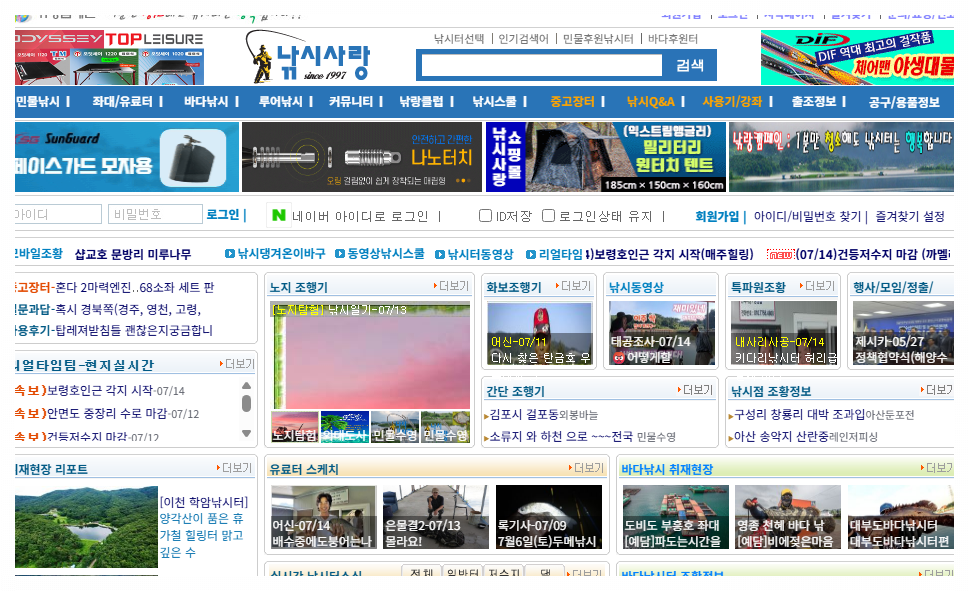This screenshot has height=591, width=969.
Task: Click the NEW icon beside 건등저수지 마감 notice
Action: tap(780, 253)
